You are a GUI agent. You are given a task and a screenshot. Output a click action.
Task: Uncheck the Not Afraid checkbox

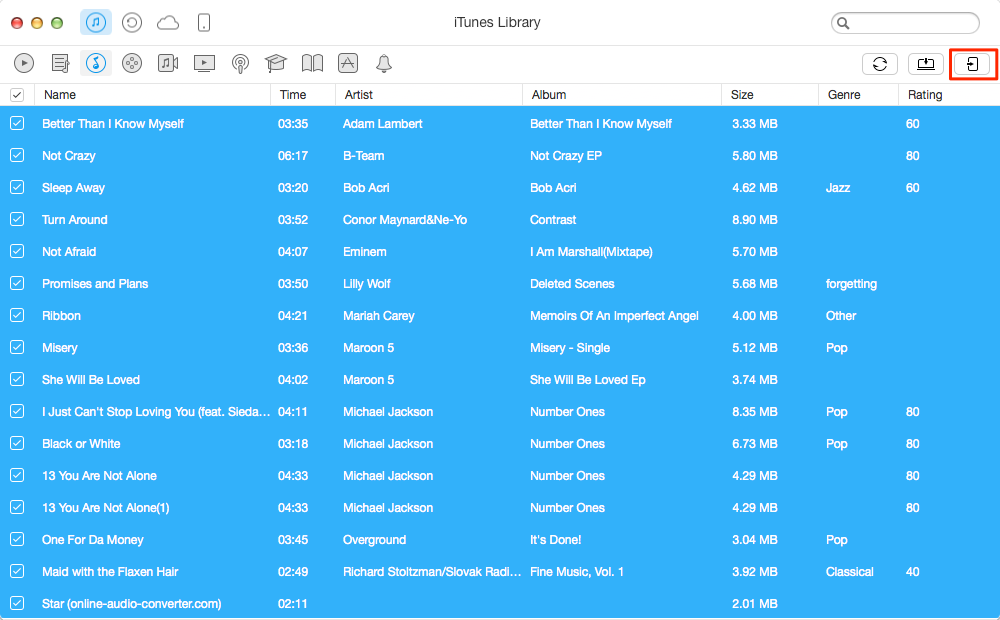(x=17, y=251)
